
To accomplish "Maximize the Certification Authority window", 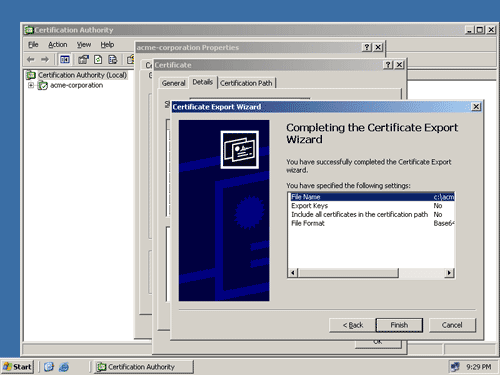I will 480,30.
